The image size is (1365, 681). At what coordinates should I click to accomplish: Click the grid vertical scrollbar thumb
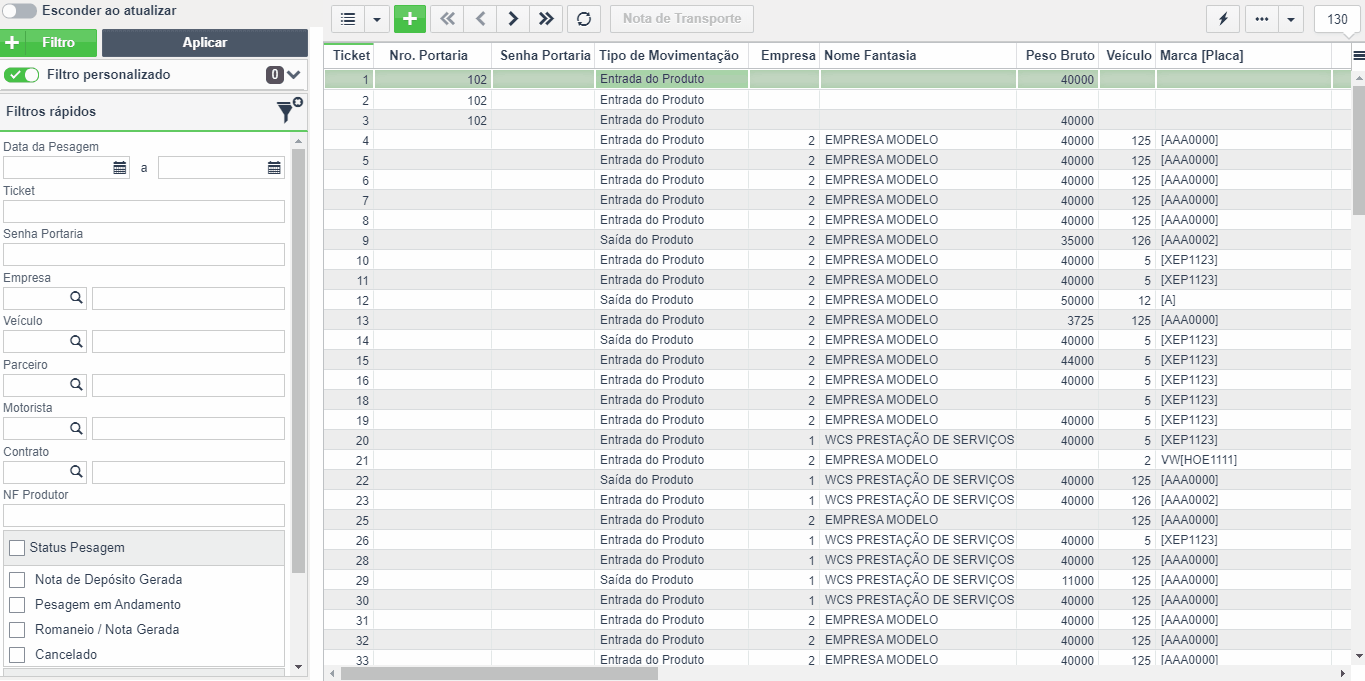pyautogui.click(x=1358, y=150)
